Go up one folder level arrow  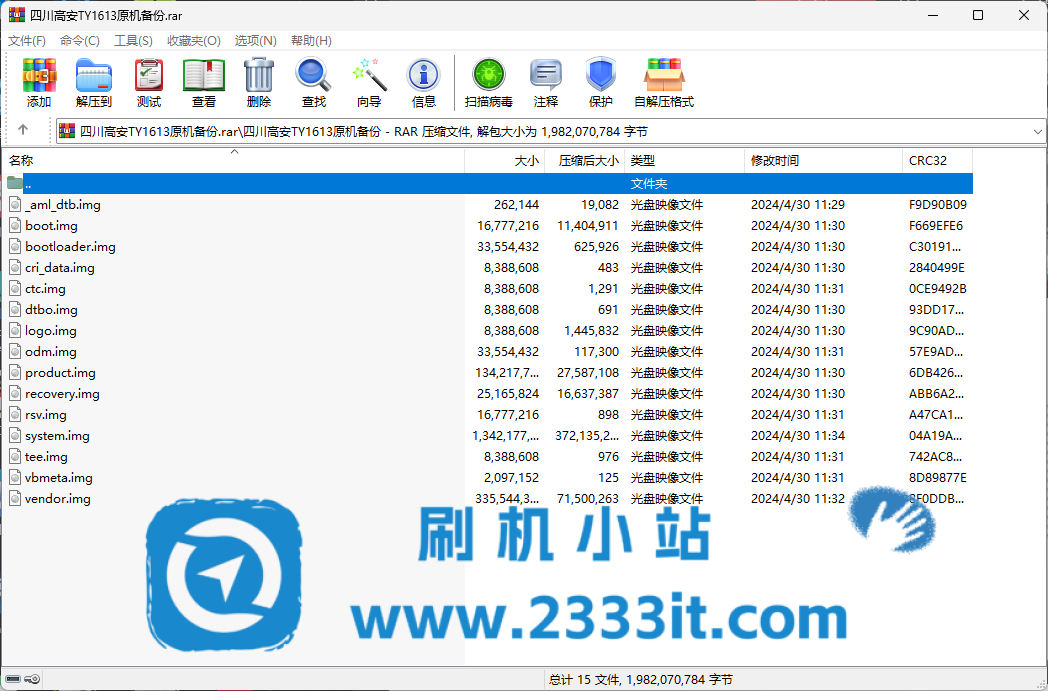pyautogui.click(x=23, y=130)
